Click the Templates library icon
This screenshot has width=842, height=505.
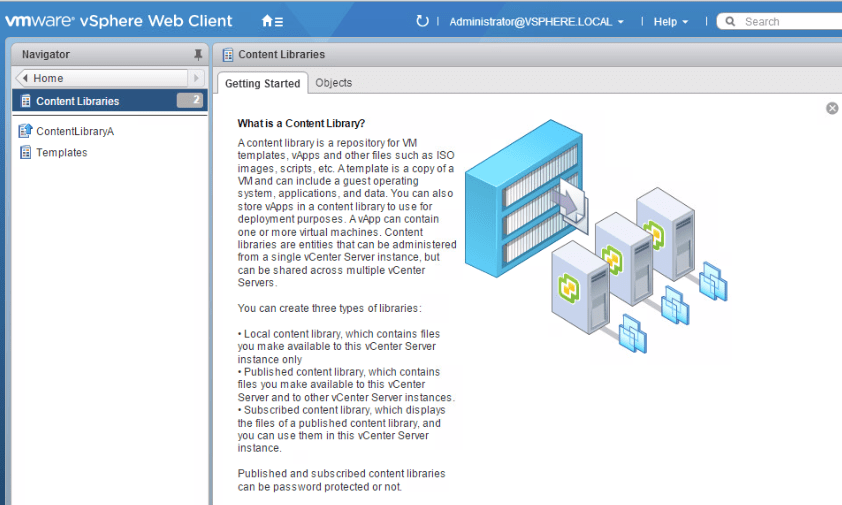click(x=26, y=153)
